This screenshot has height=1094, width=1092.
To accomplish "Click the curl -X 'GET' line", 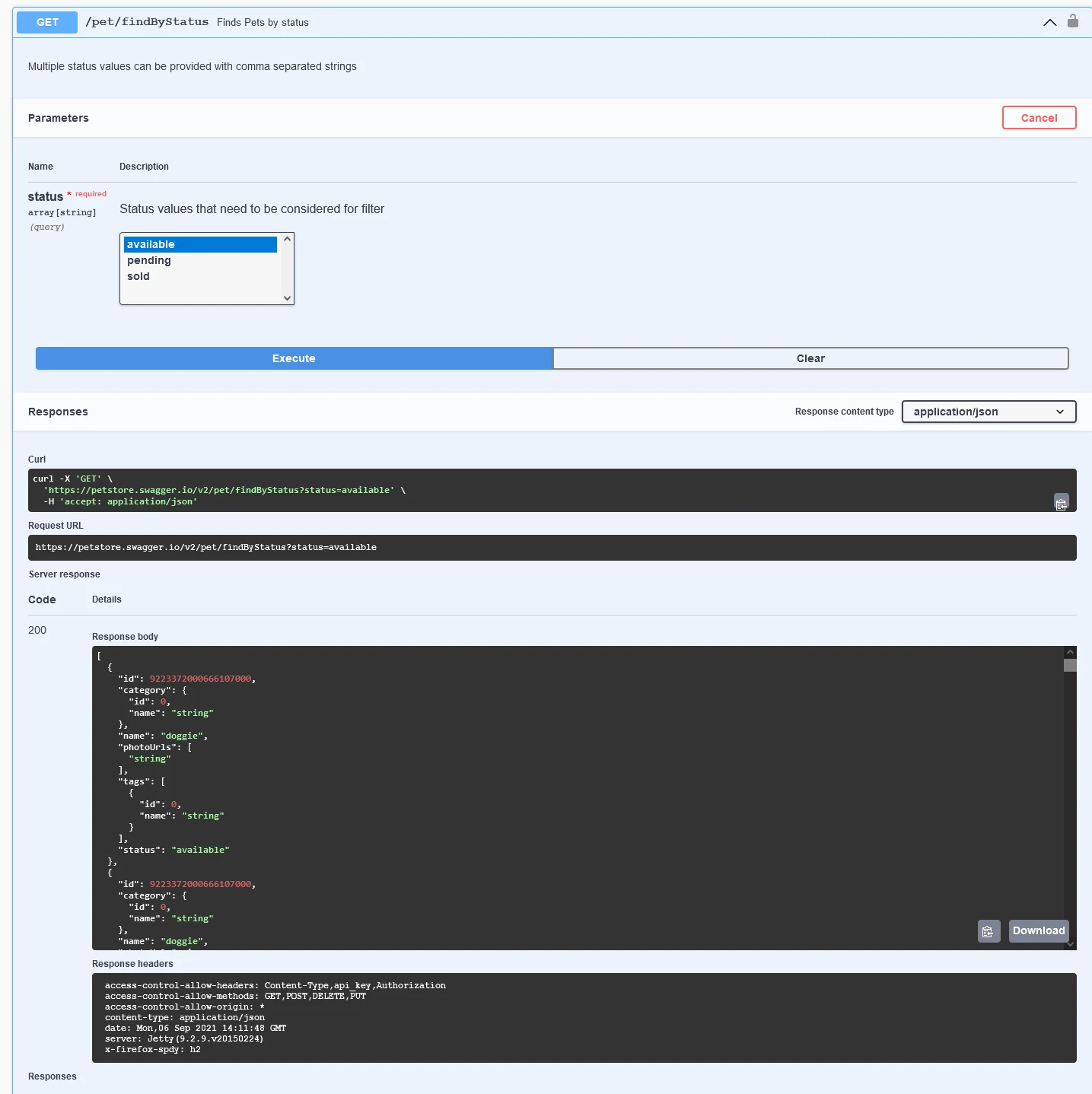I will (x=72, y=479).
